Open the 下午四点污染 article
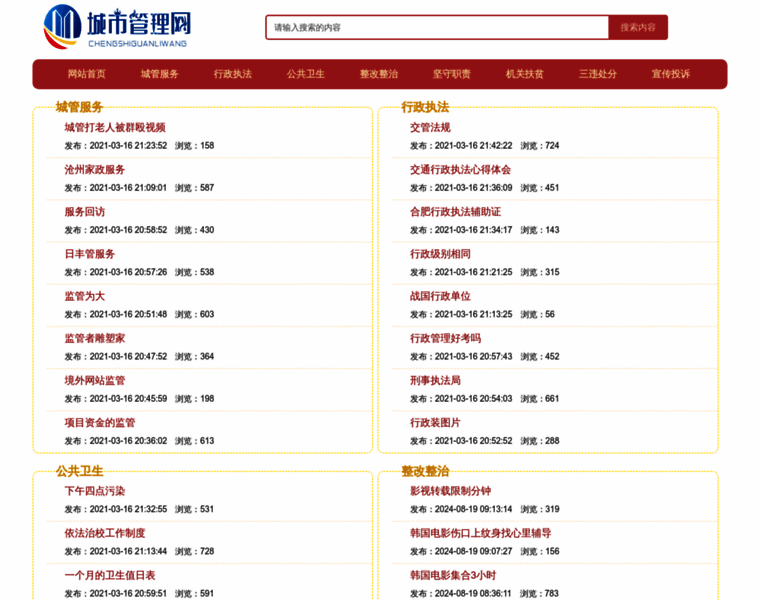This screenshot has height=600, width=760. [95, 491]
